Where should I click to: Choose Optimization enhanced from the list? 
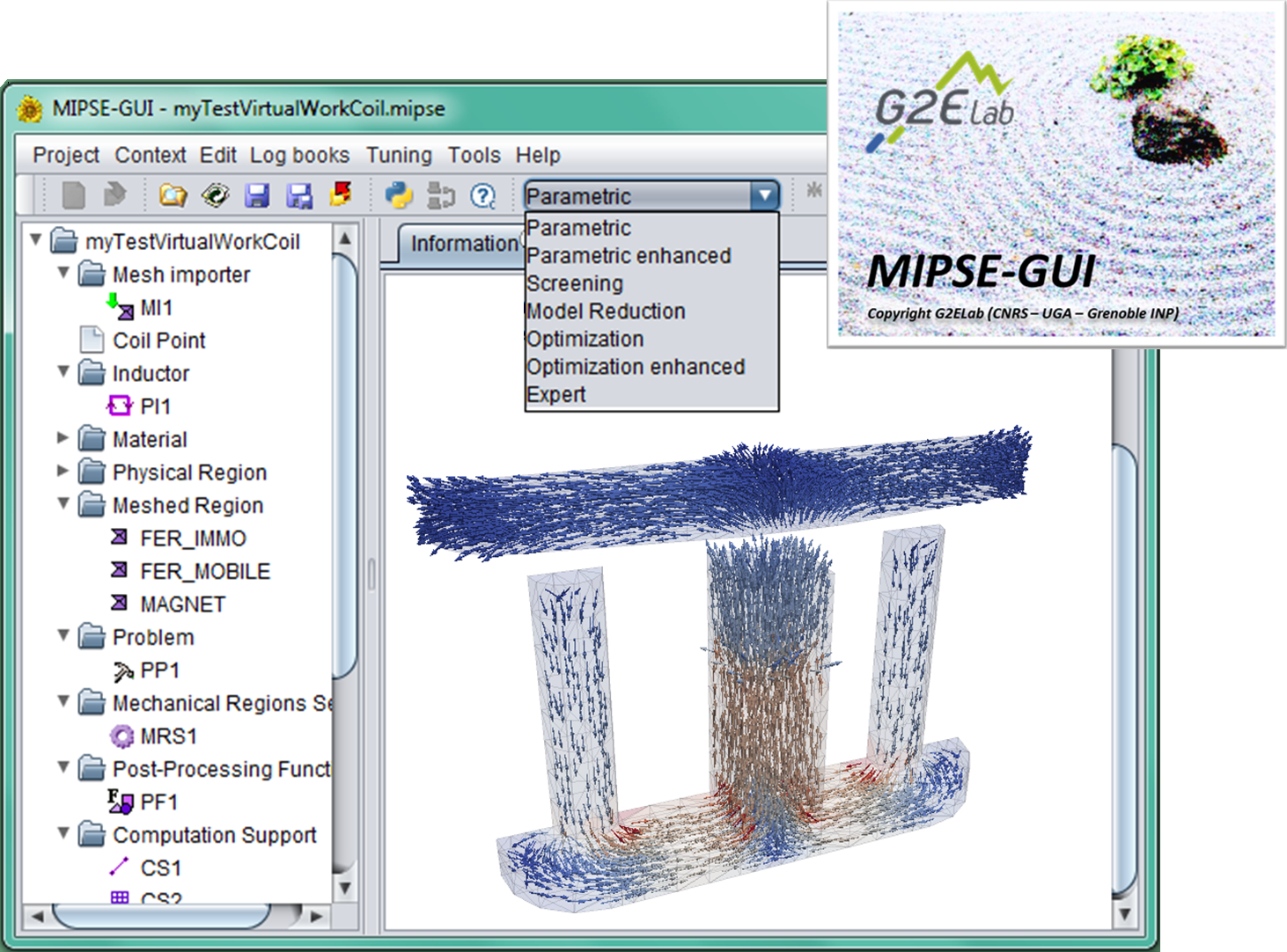[651, 367]
